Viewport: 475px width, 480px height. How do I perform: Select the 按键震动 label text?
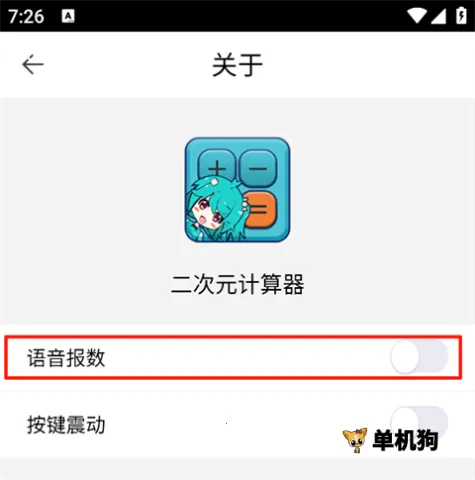pos(66,425)
